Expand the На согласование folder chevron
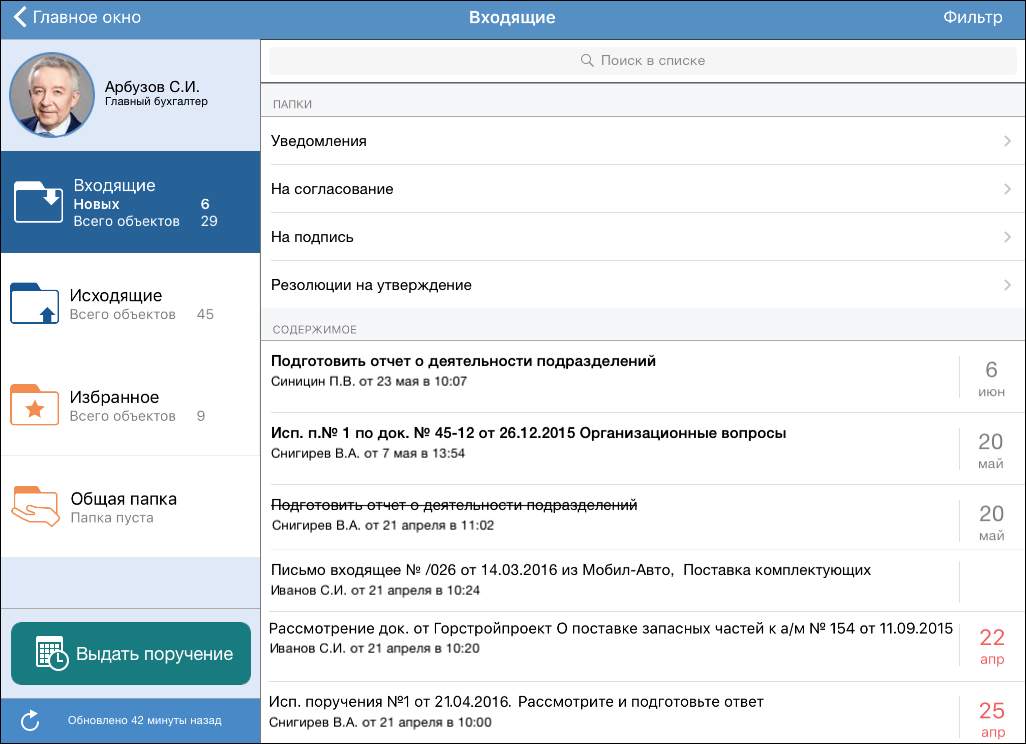This screenshot has height=744, width=1026. (x=1007, y=189)
